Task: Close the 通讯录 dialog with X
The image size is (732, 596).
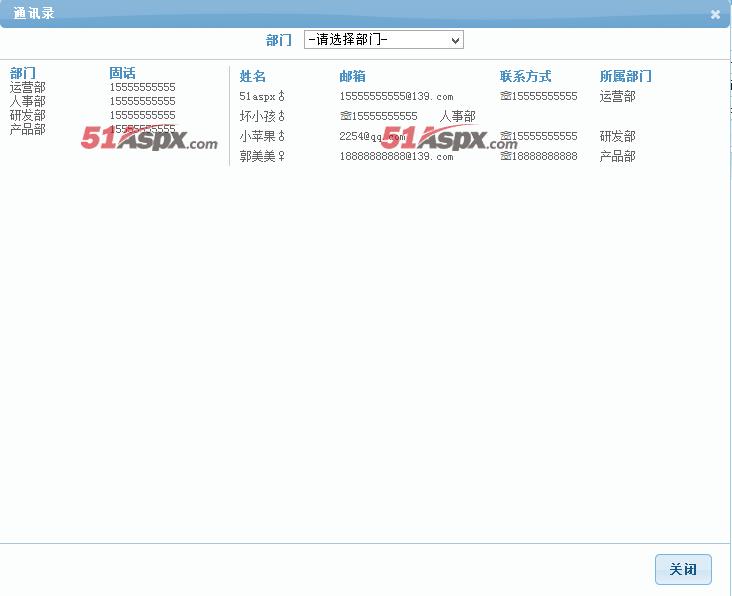Action: (x=715, y=14)
